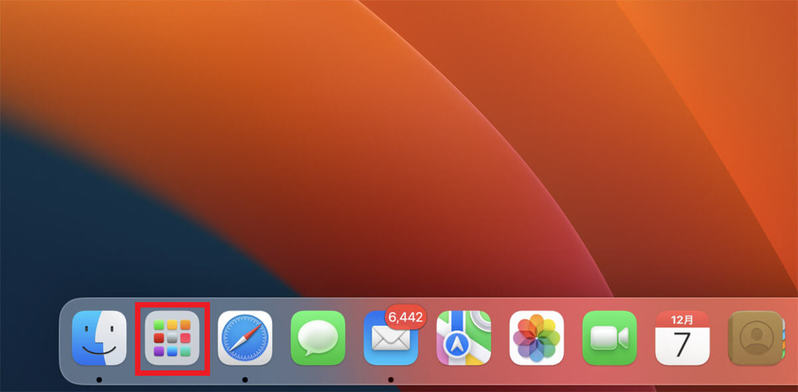Click the red outline around Launchpad
This screenshot has width=798, height=392.
(x=172, y=304)
